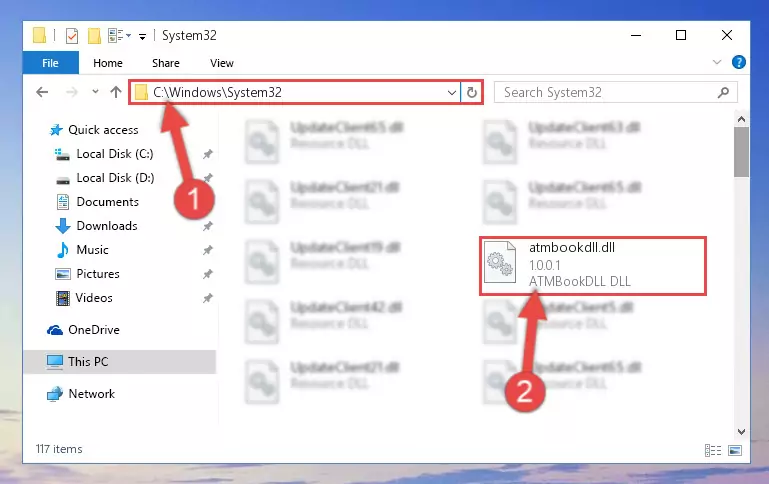This screenshot has width=769, height=484.
Task: Select the atmbookdll.dll file
Action: click(x=593, y=265)
